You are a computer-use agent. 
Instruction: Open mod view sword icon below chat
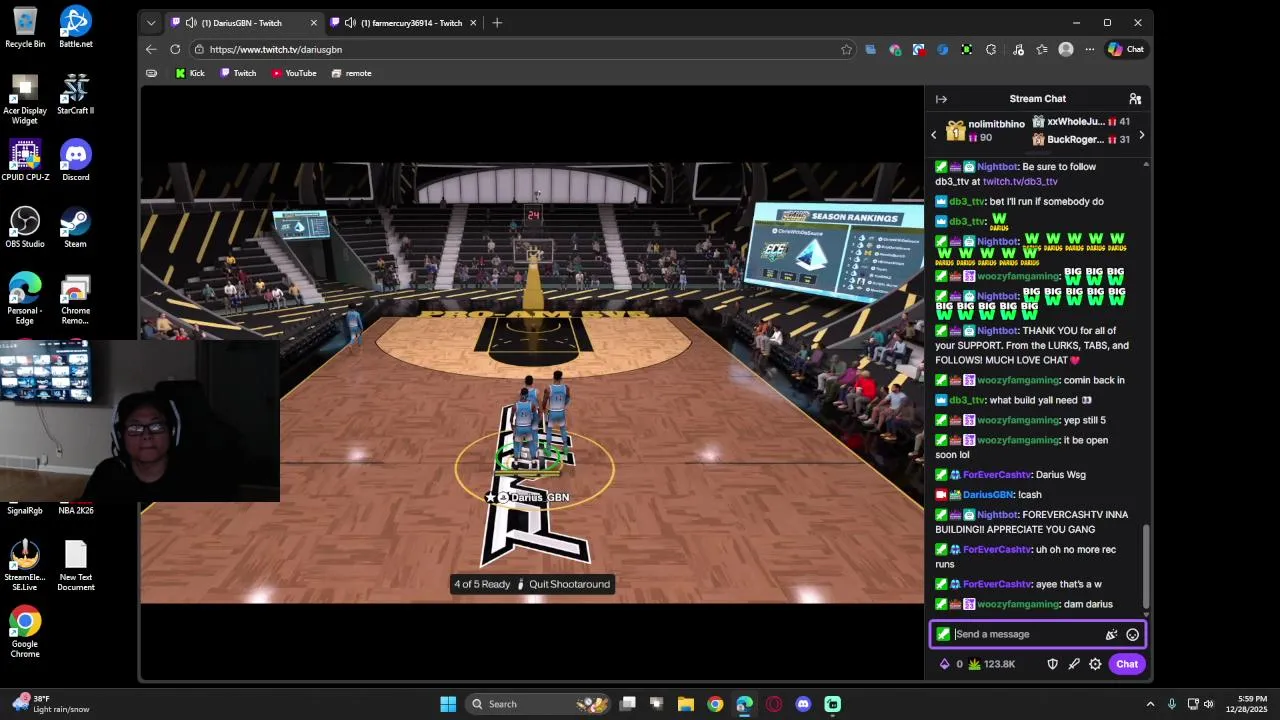click(1074, 664)
